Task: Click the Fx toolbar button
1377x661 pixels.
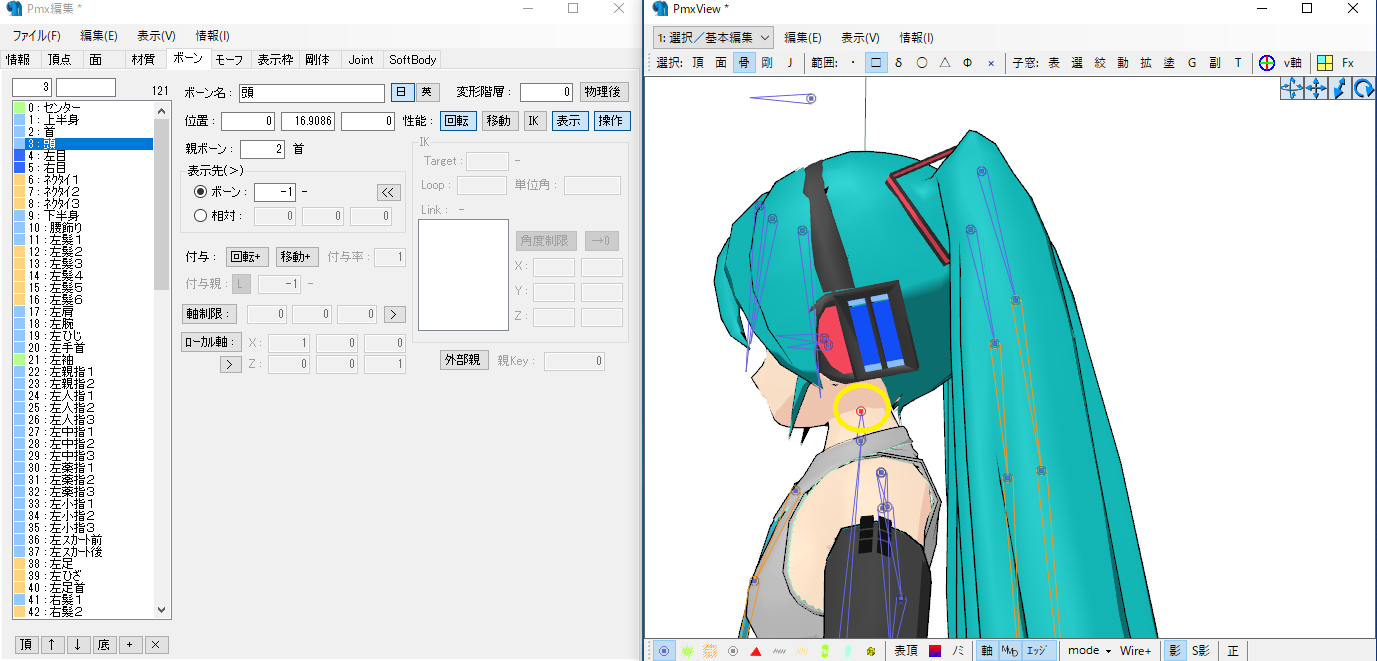Action: [x=1347, y=62]
